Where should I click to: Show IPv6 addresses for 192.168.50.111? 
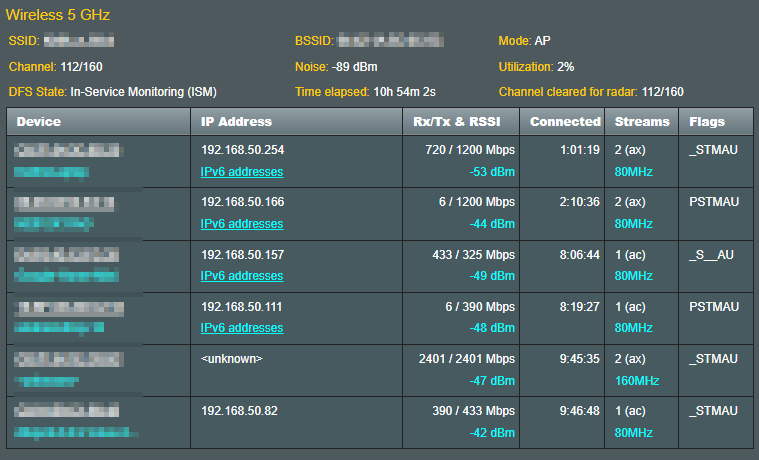click(x=242, y=328)
